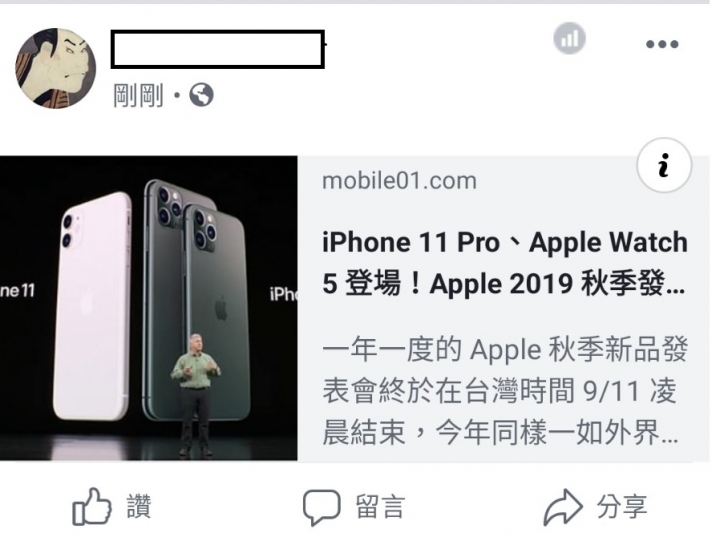Click the 剛剛 post timestamp
The image size is (720, 549).
click(x=138, y=95)
